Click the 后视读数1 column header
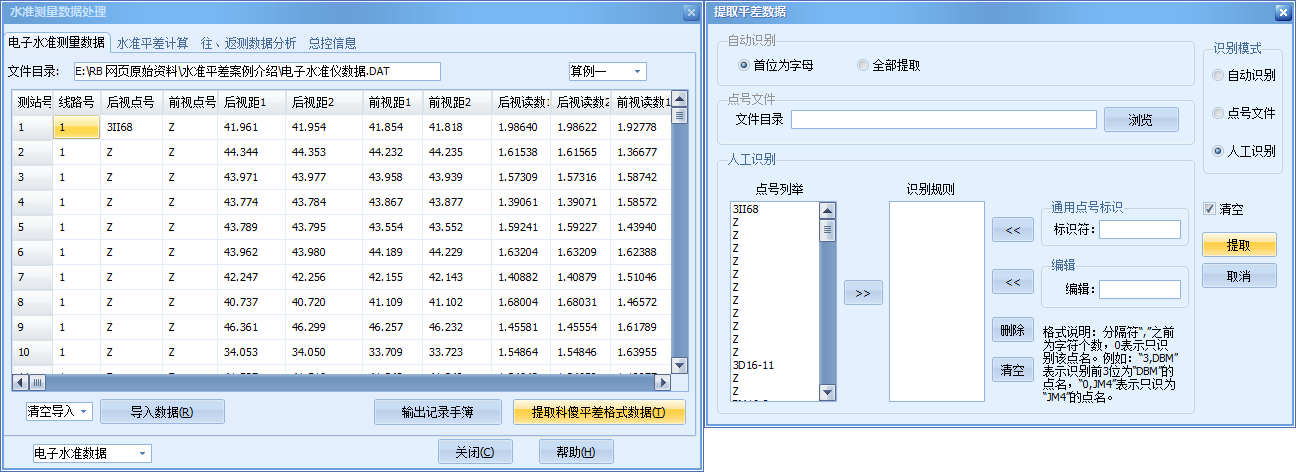The height and width of the screenshot is (472, 1297). 521,102
